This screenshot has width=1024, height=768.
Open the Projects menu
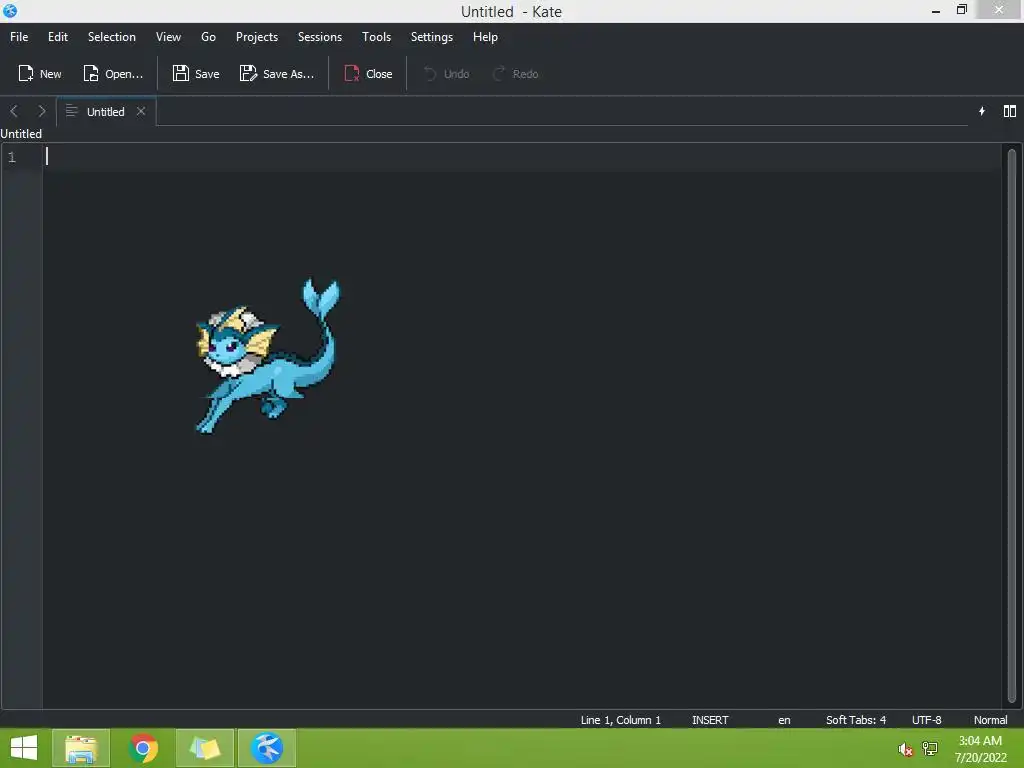pyautogui.click(x=257, y=37)
